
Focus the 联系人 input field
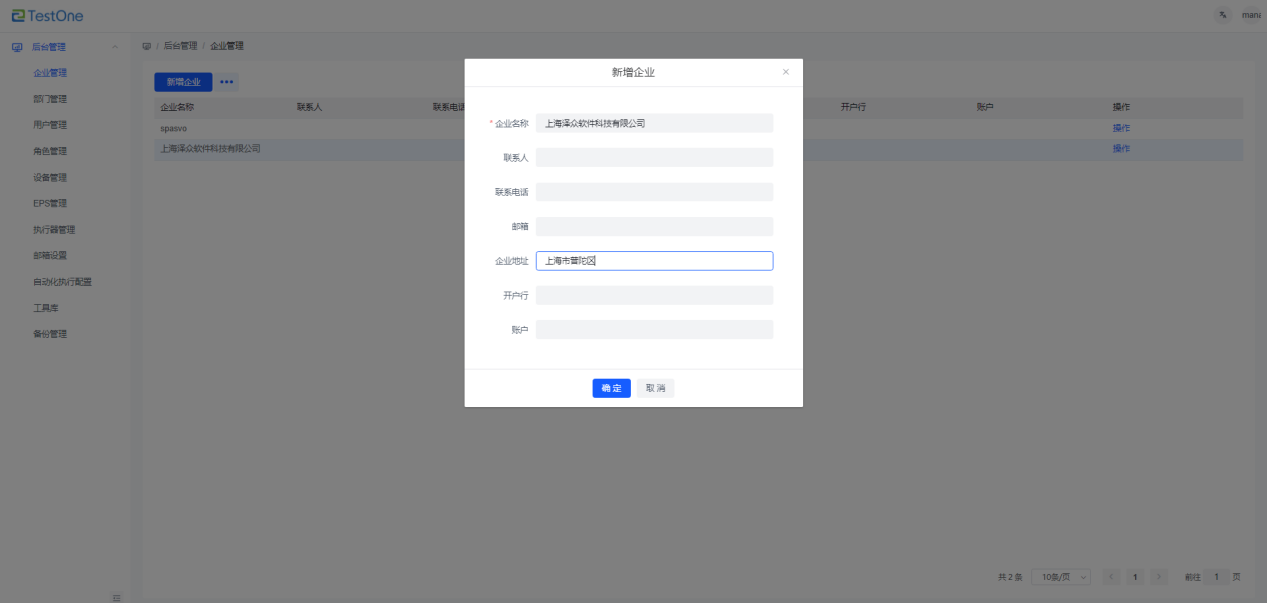pyautogui.click(x=654, y=157)
